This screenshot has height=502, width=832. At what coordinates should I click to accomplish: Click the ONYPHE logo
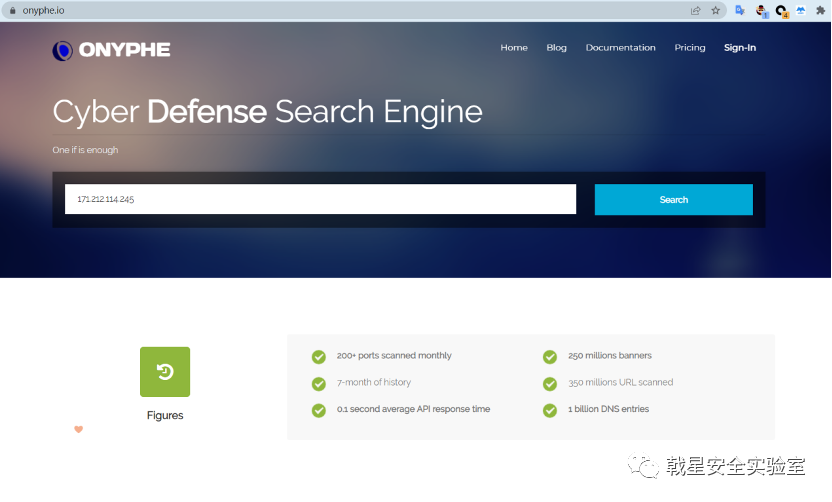111,50
